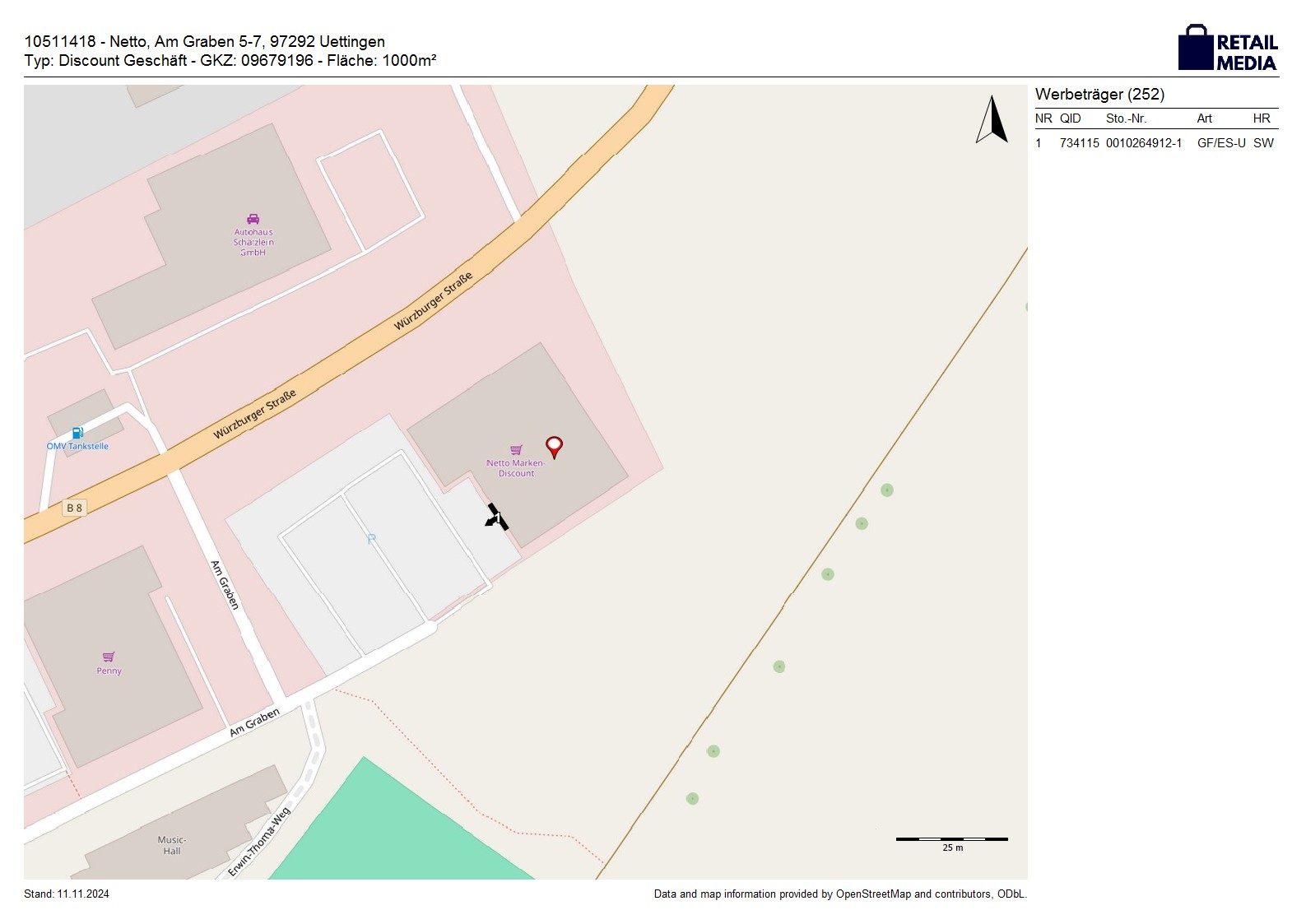Viewport: 1306px width, 924px height.
Task: Click the 25 m scale bar
Action: pos(951,839)
